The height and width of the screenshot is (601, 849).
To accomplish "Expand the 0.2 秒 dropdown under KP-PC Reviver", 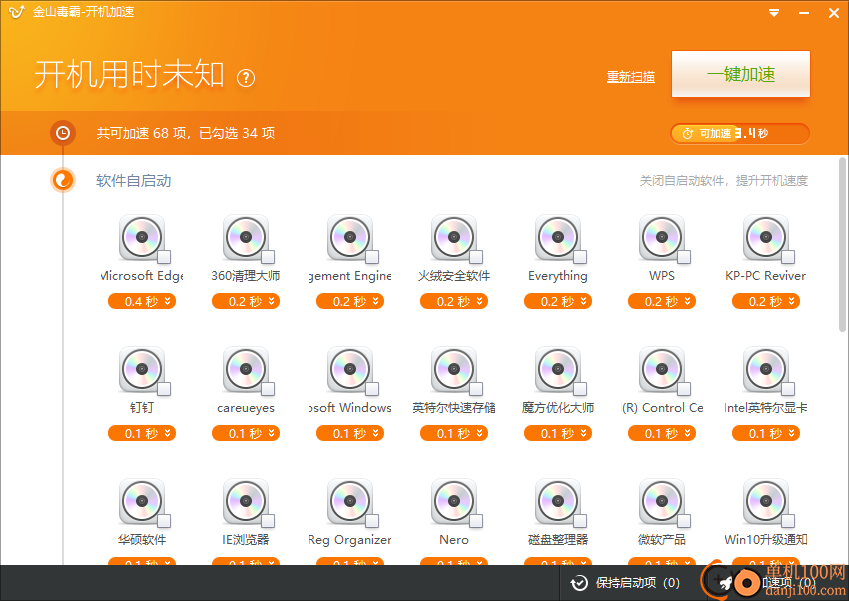I will [x=766, y=301].
